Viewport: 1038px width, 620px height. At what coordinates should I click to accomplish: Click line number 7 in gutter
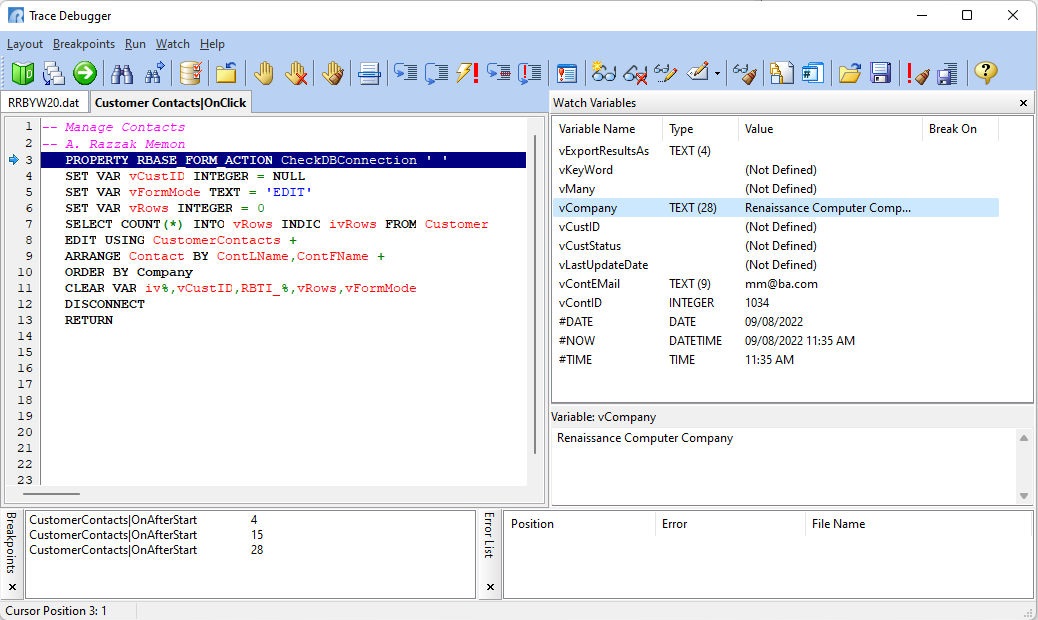pyautogui.click(x=28, y=224)
